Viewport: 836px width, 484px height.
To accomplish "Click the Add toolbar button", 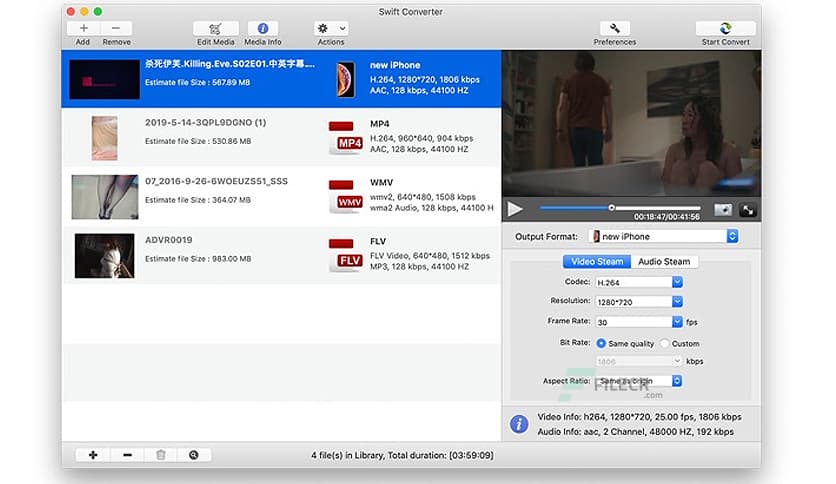I will coord(83,28).
